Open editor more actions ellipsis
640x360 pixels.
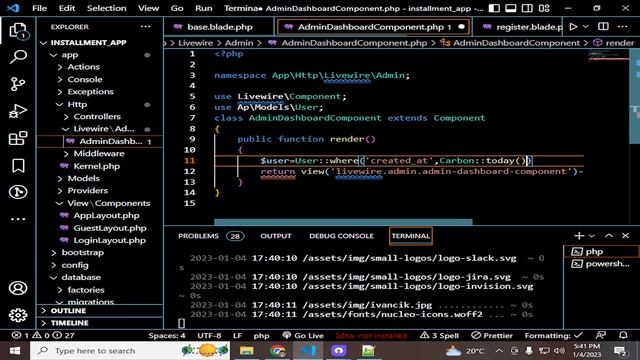coord(622,27)
